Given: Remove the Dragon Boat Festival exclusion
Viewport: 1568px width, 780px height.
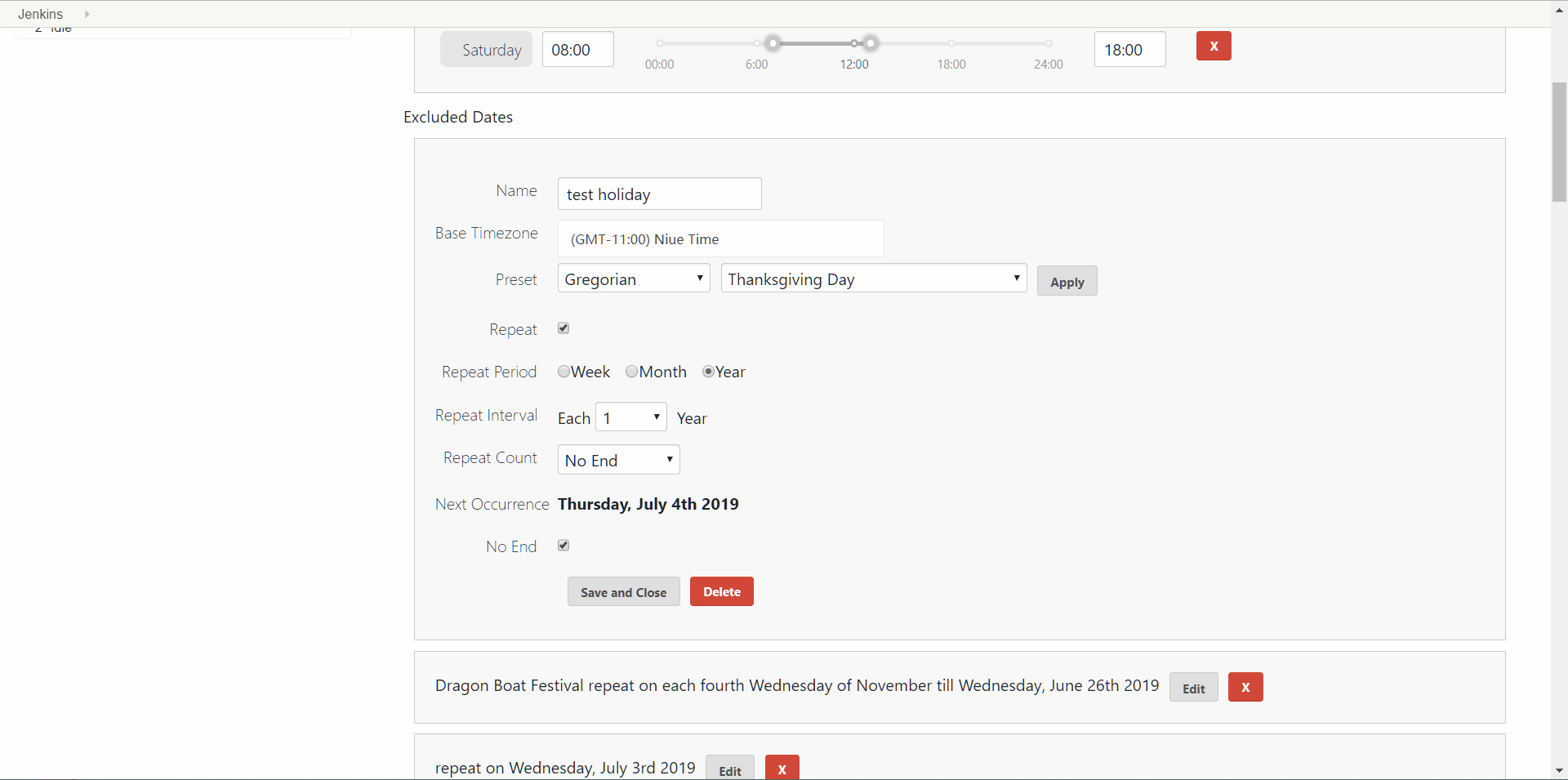Looking at the screenshot, I should (x=1245, y=687).
